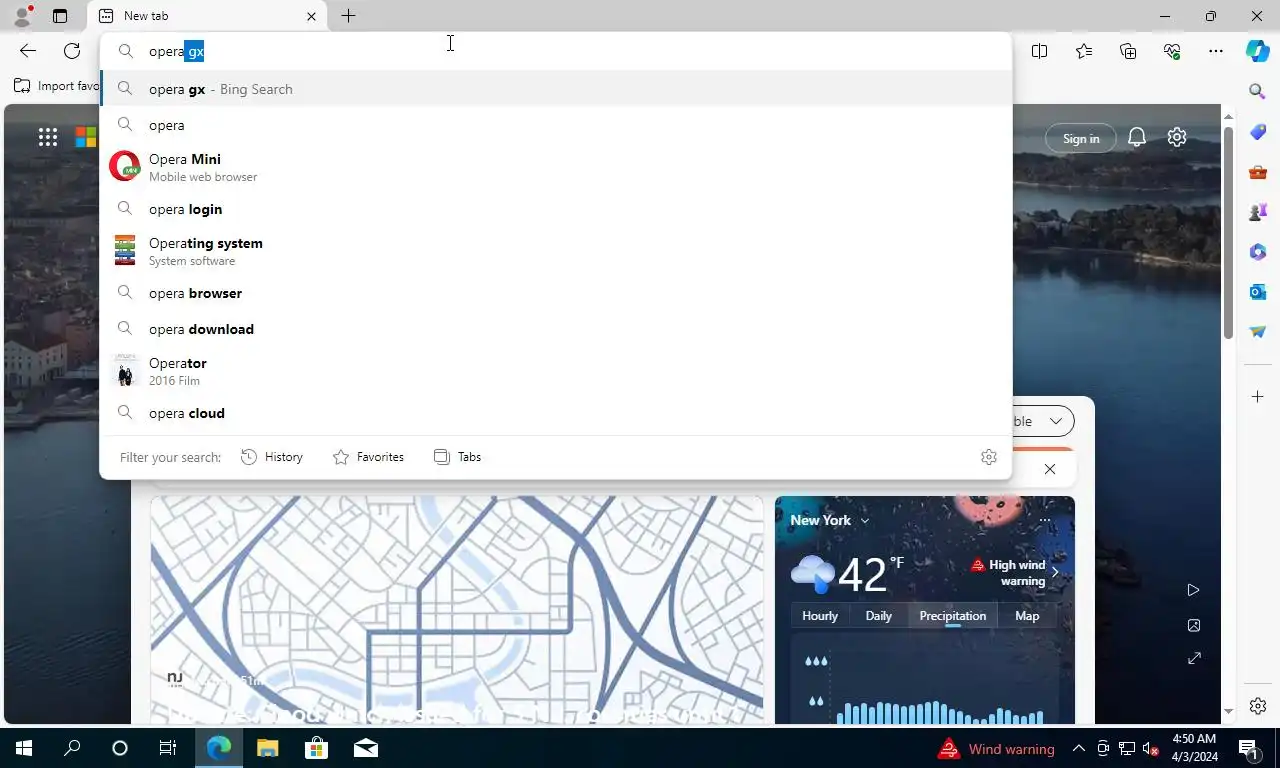Show hidden tray icons chevron

1079,748
